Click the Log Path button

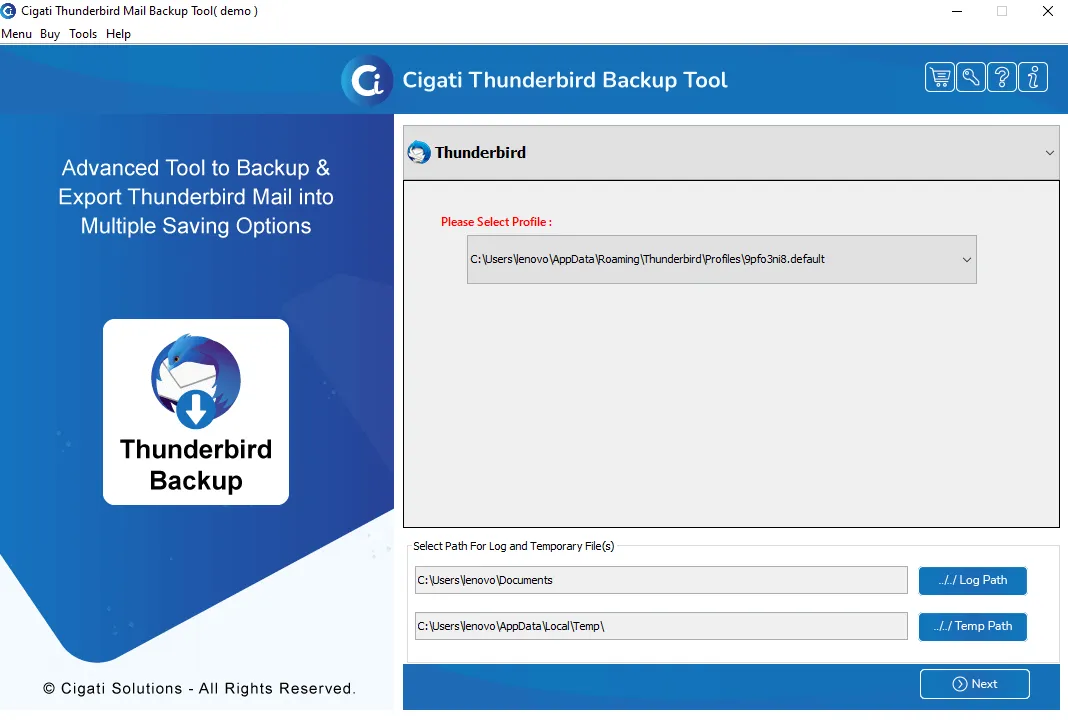tap(972, 580)
